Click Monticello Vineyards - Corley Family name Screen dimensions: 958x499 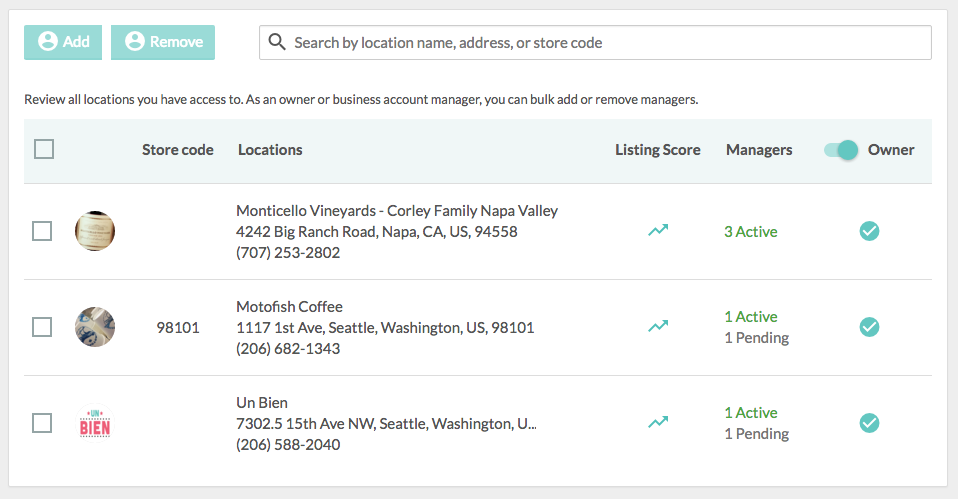(397, 211)
